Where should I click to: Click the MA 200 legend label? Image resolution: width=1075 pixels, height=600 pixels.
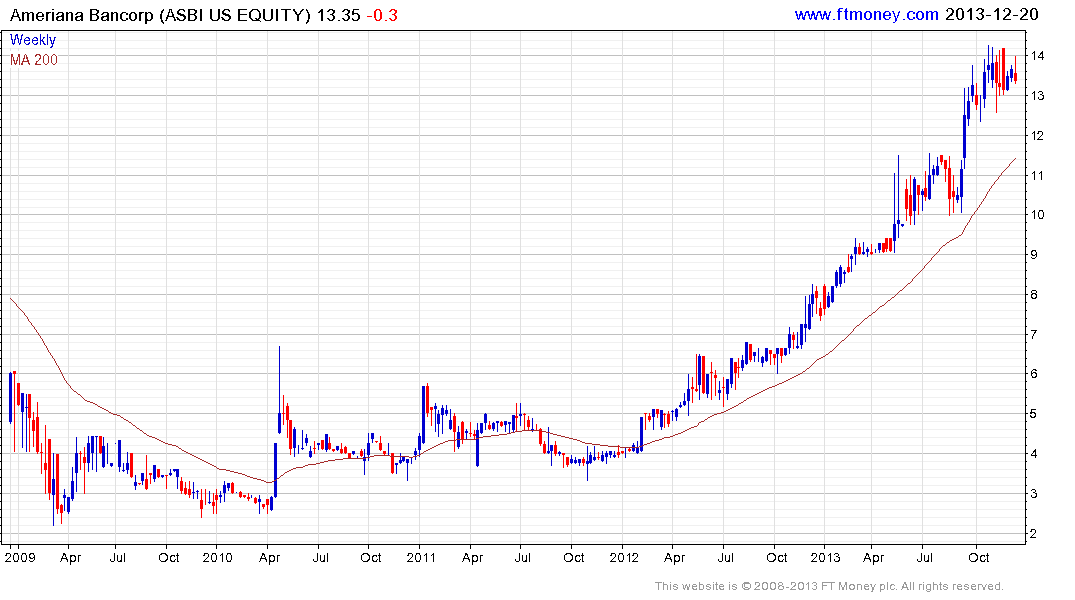pyautogui.click(x=34, y=60)
